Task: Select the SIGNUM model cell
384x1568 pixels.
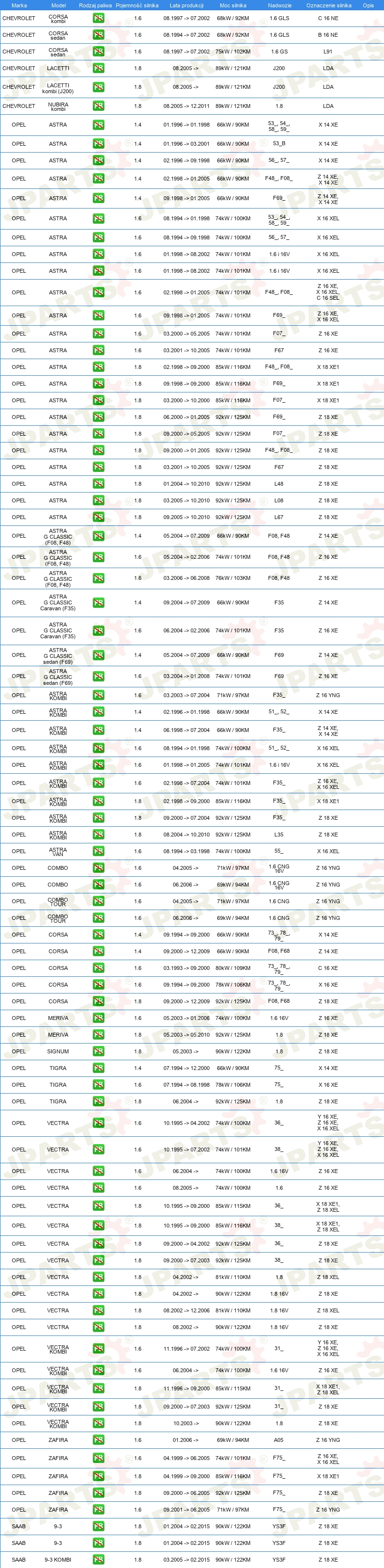Action: 58,1051
